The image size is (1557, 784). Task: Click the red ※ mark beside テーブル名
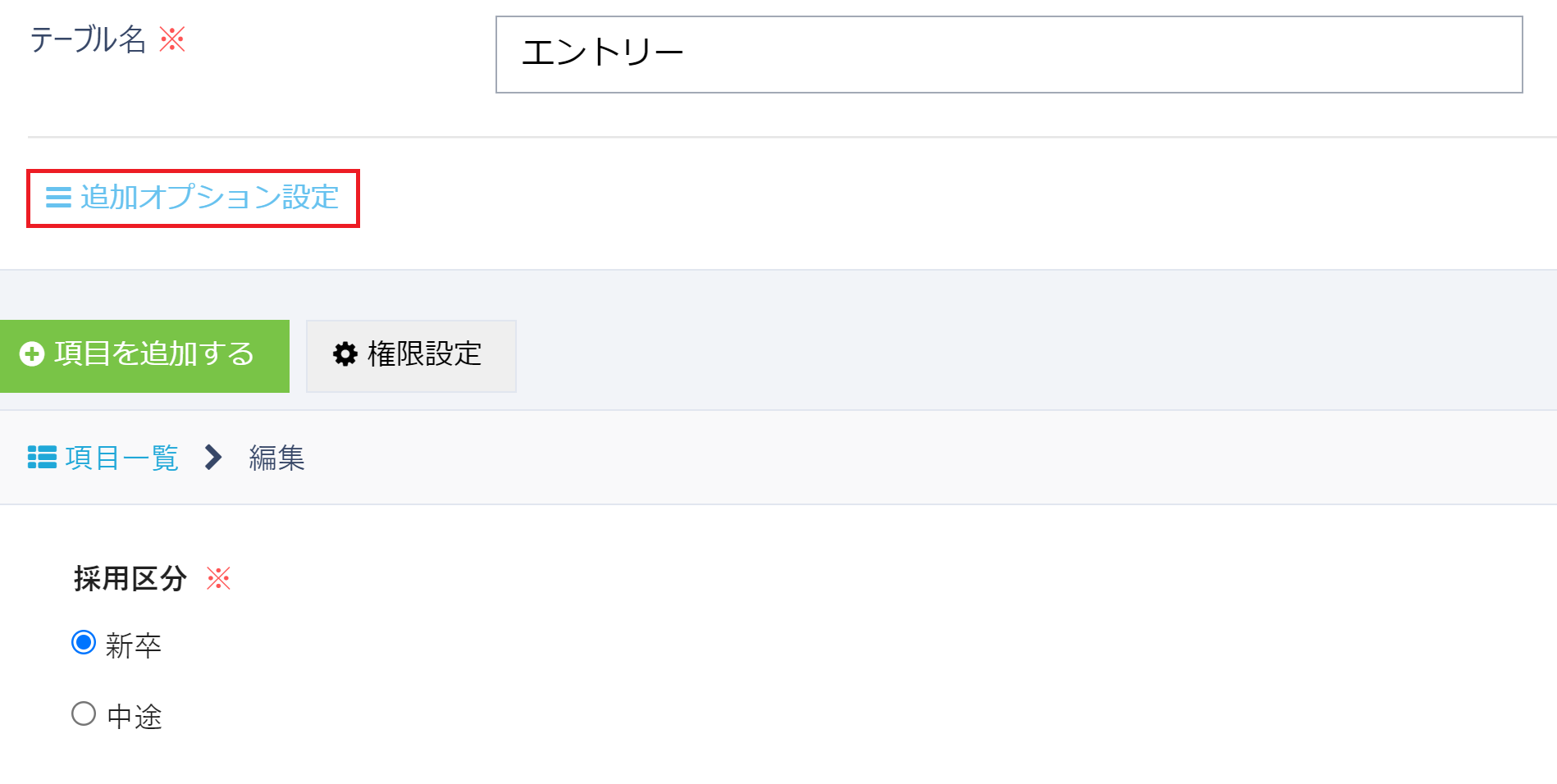coord(172,39)
